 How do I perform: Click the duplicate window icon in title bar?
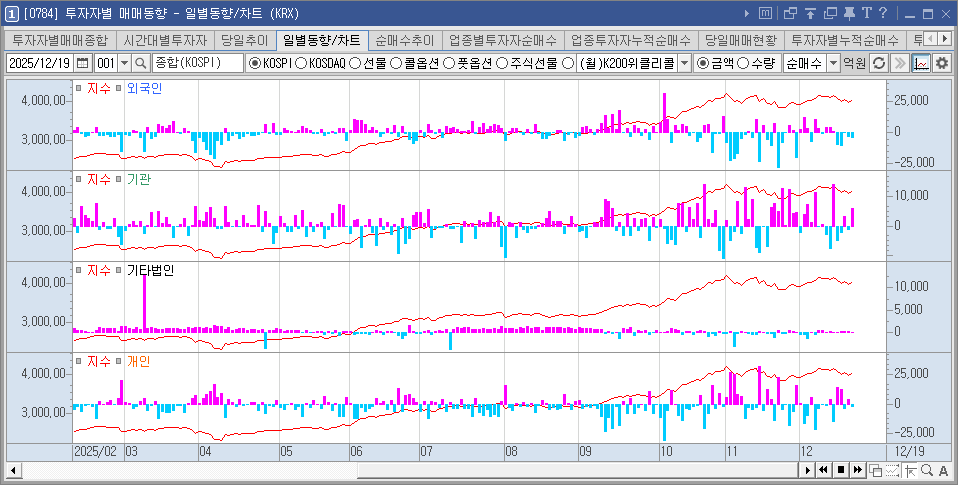tap(830, 13)
